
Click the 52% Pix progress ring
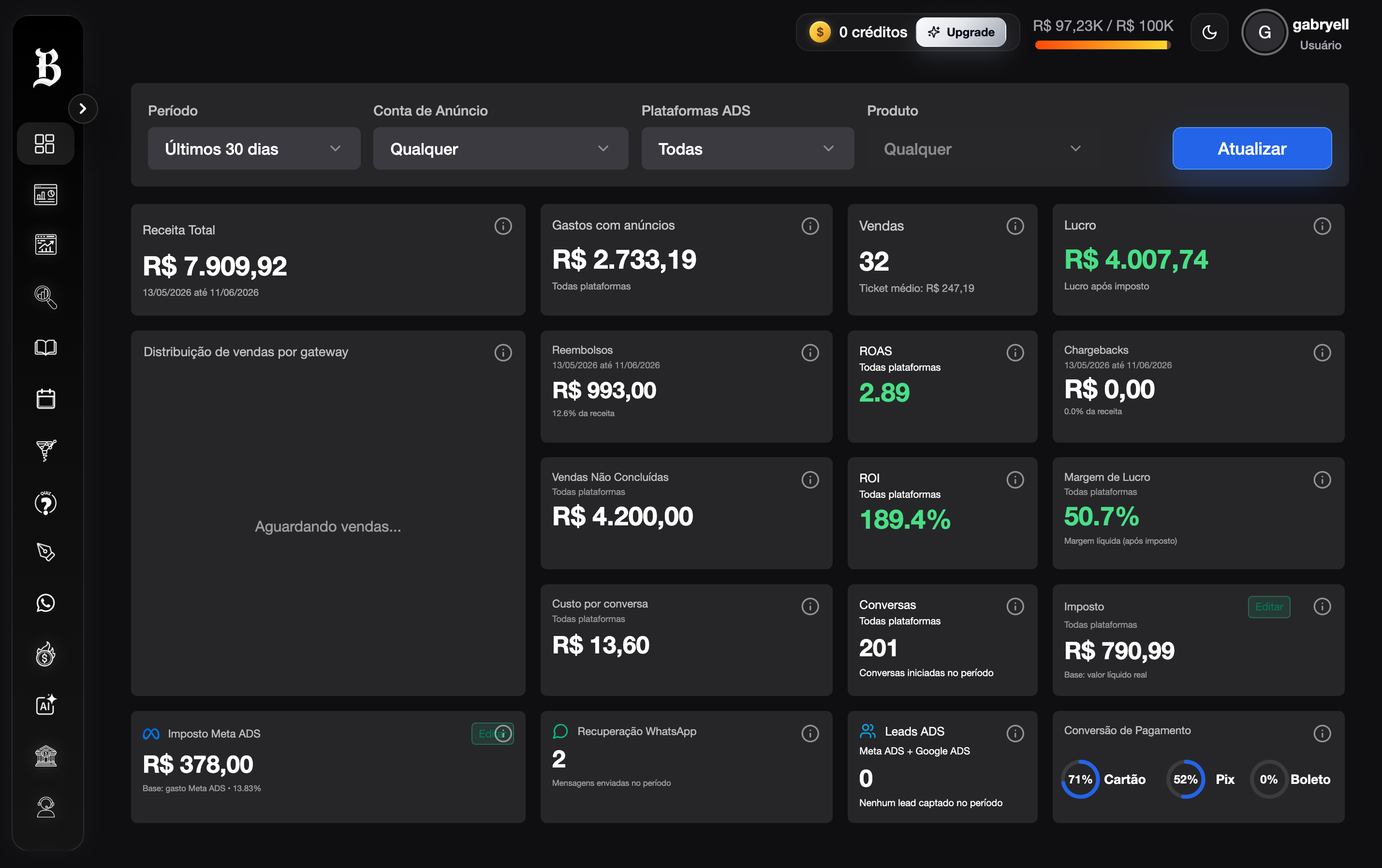click(1185, 779)
